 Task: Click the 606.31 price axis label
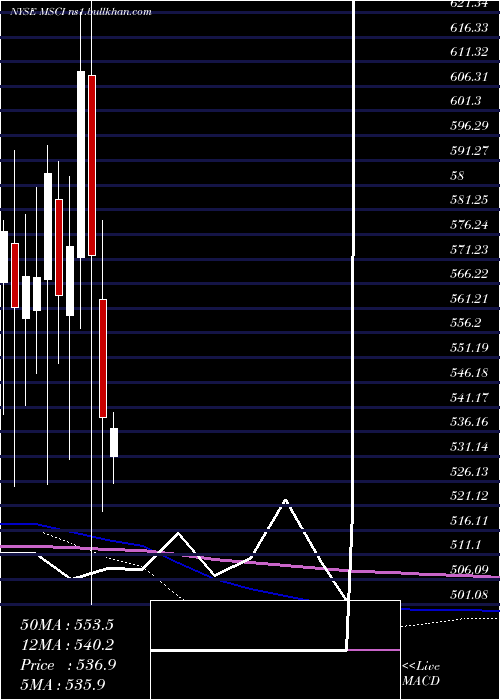coord(469,77)
